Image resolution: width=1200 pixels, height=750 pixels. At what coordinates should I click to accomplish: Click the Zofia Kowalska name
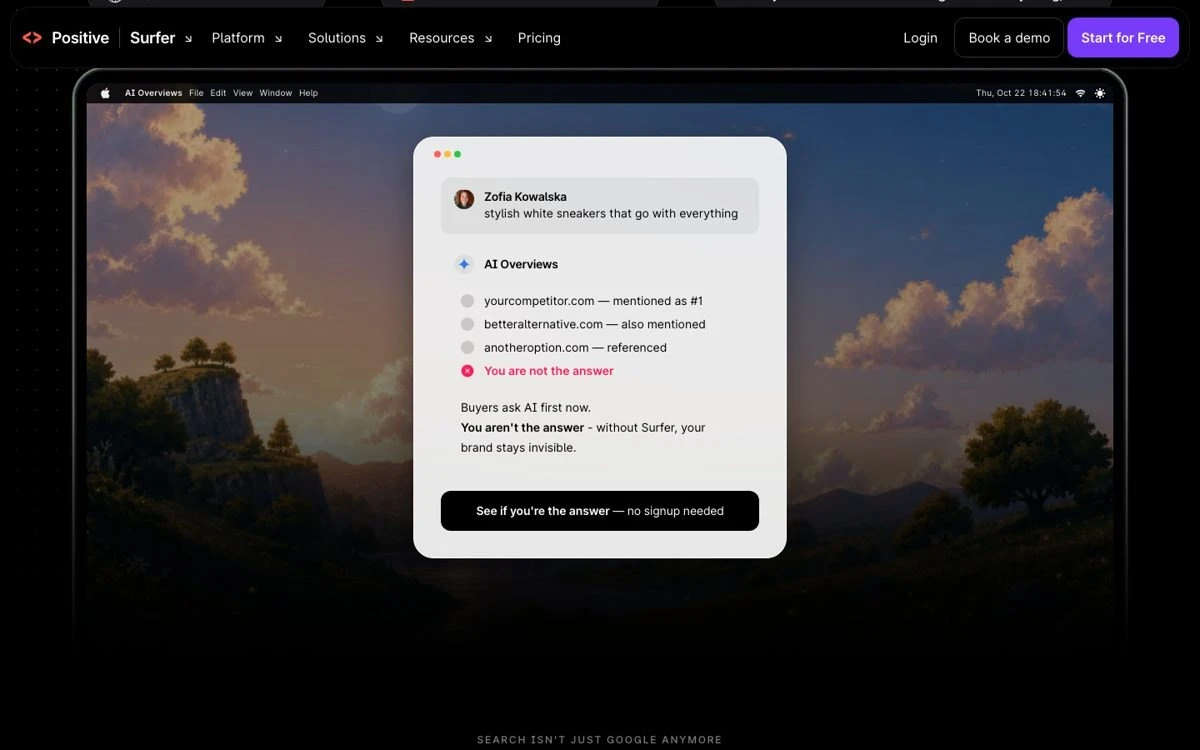tap(525, 197)
